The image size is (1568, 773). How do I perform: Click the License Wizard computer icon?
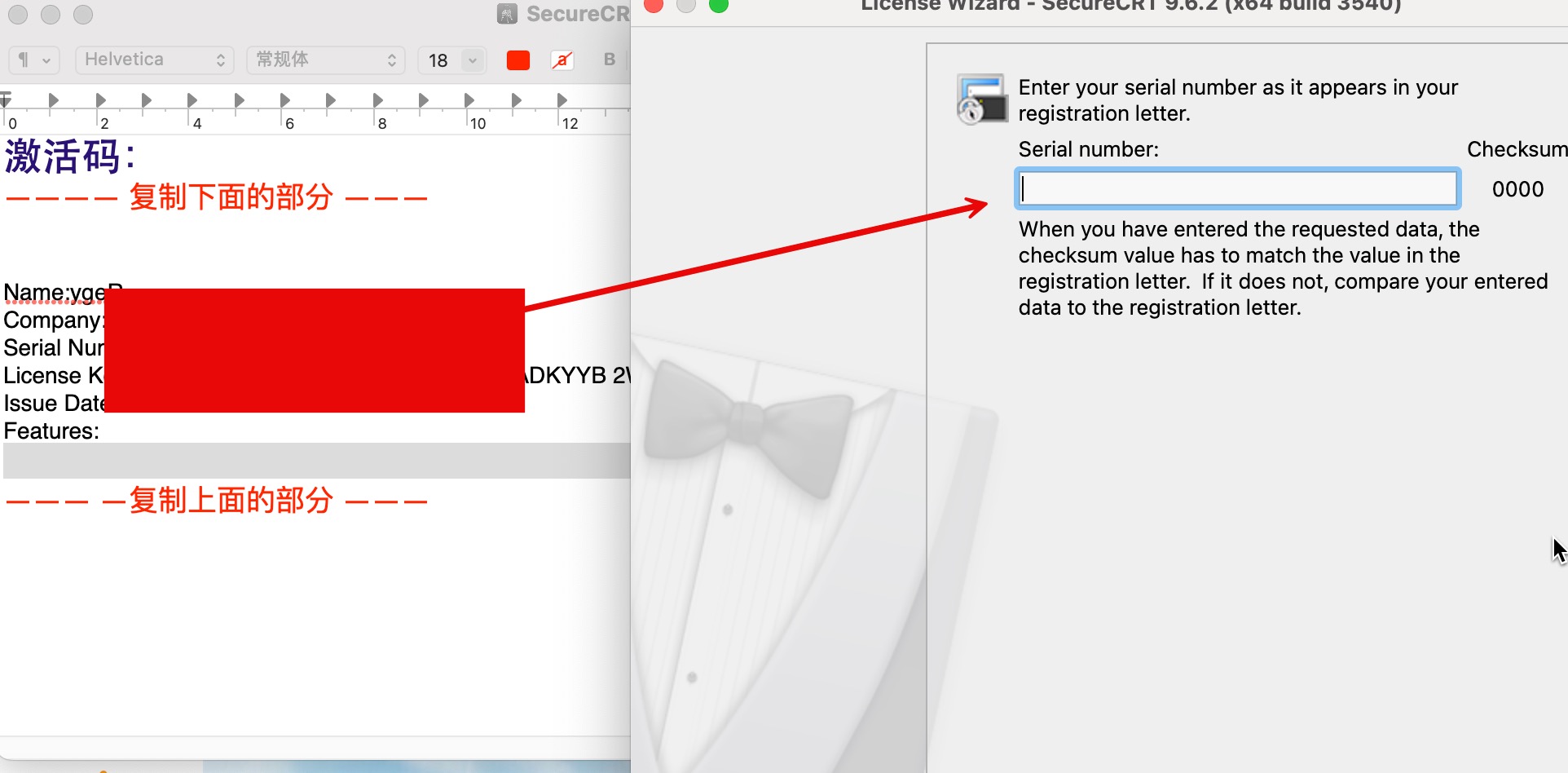pos(981,99)
